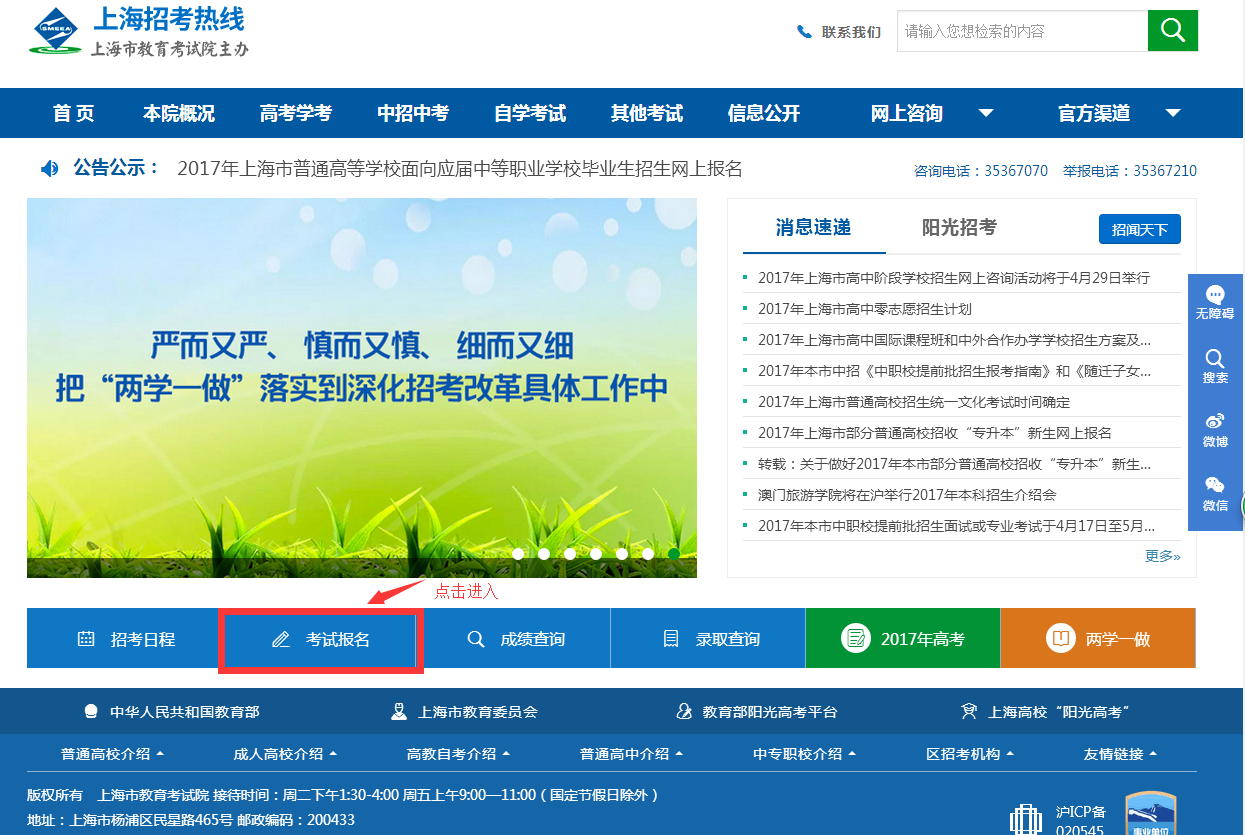Viewport: 1245px width, 835px height.
Task: Click the 联系我们 phone icon
Action: pos(804,32)
